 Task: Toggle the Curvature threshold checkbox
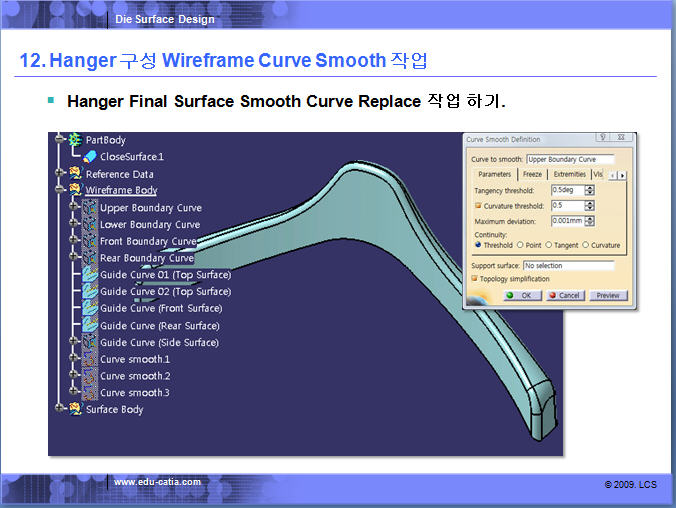pyautogui.click(x=478, y=206)
